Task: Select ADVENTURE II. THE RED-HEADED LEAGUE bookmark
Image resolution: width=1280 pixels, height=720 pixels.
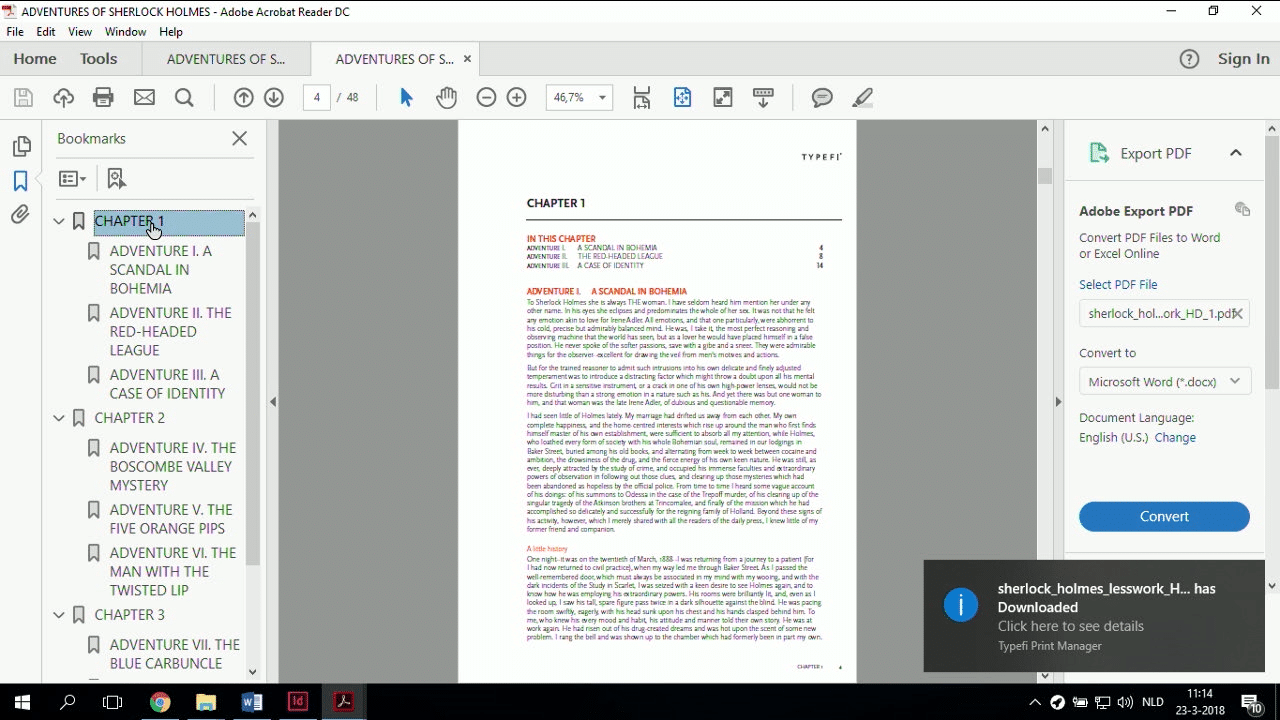Action: (171, 332)
